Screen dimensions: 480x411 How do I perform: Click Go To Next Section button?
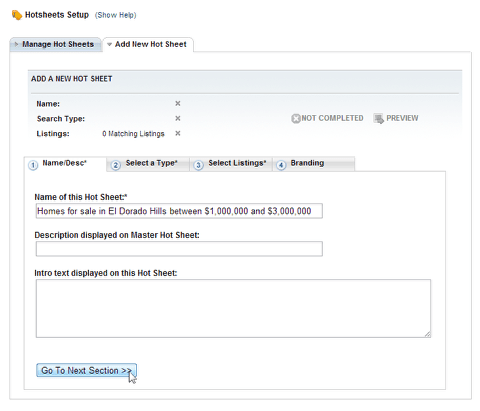pyautogui.click(x=86, y=370)
